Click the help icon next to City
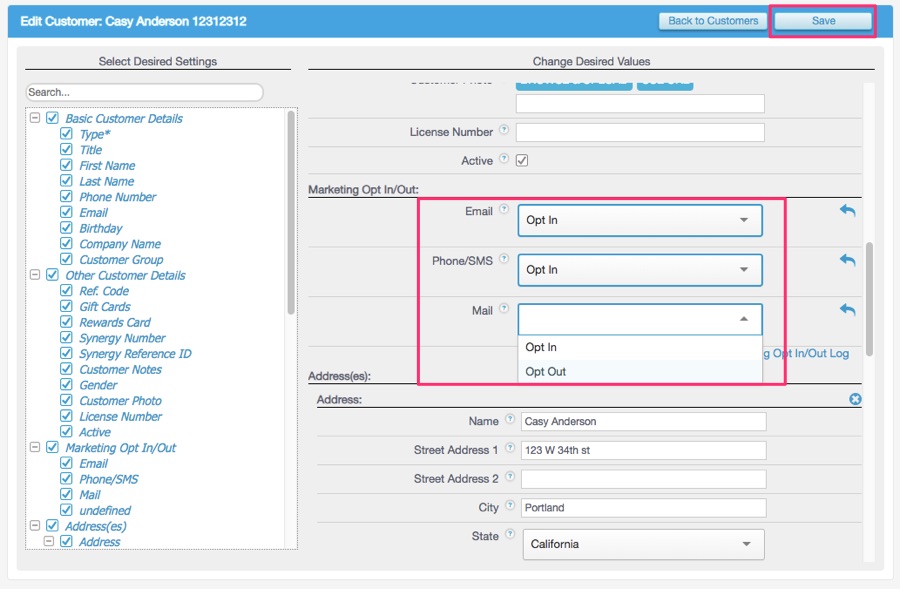Image resolution: width=900 pixels, height=589 pixels. pyautogui.click(x=510, y=507)
